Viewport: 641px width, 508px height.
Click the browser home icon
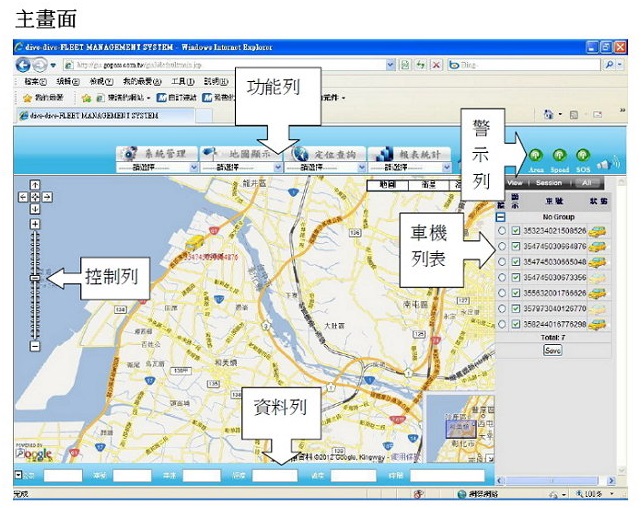click(548, 114)
